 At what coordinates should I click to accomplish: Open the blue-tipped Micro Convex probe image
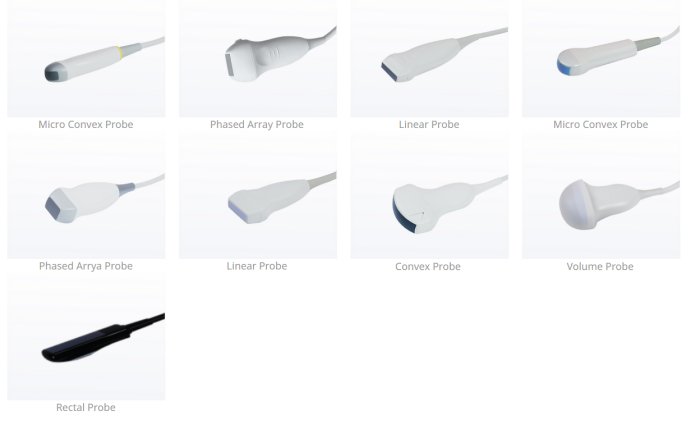coord(601,58)
